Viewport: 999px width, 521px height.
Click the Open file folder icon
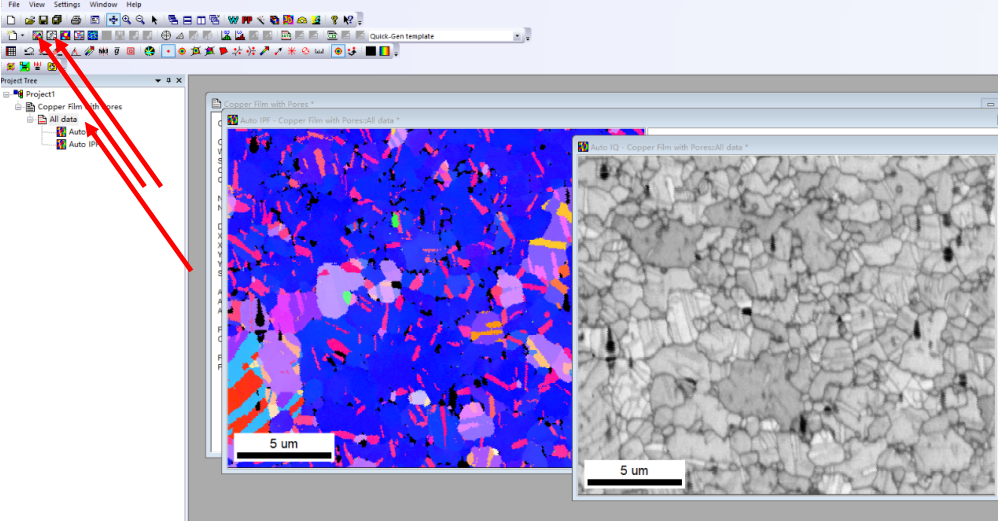pos(29,20)
